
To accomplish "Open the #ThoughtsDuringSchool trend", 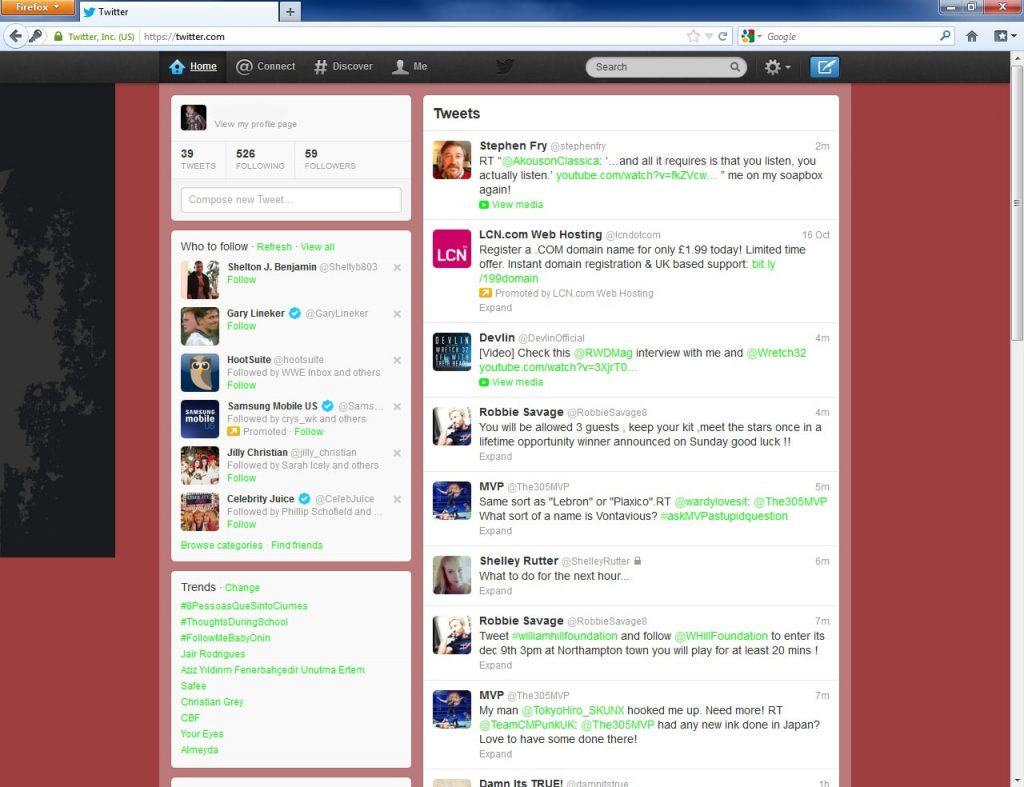I will [x=234, y=622].
